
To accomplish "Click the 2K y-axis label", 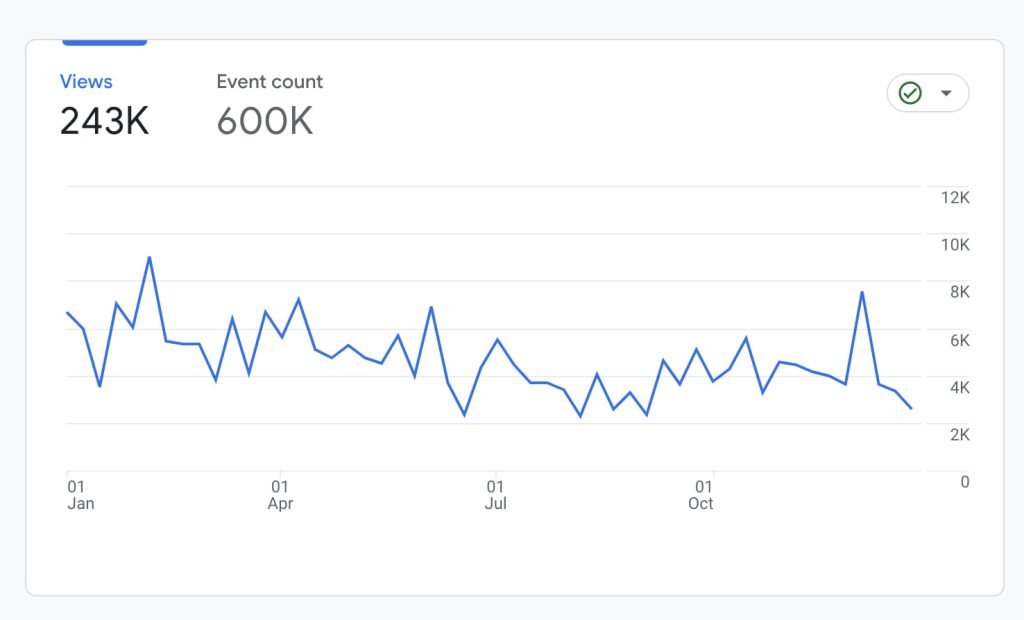I will [x=960, y=434].
